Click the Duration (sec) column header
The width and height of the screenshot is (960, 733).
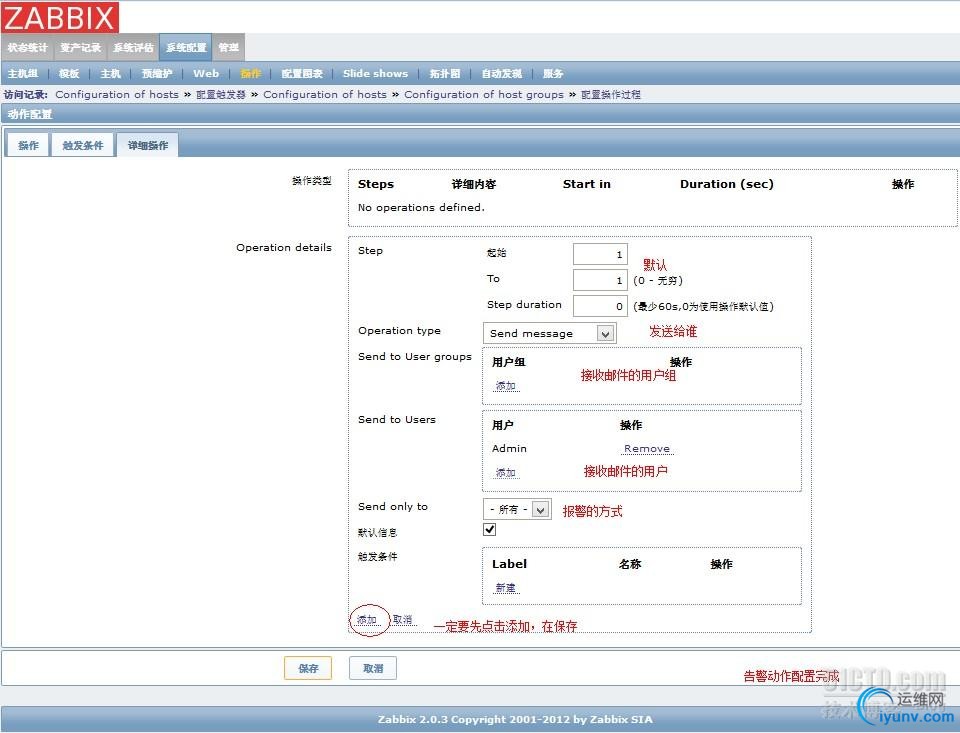pos(727,184)
